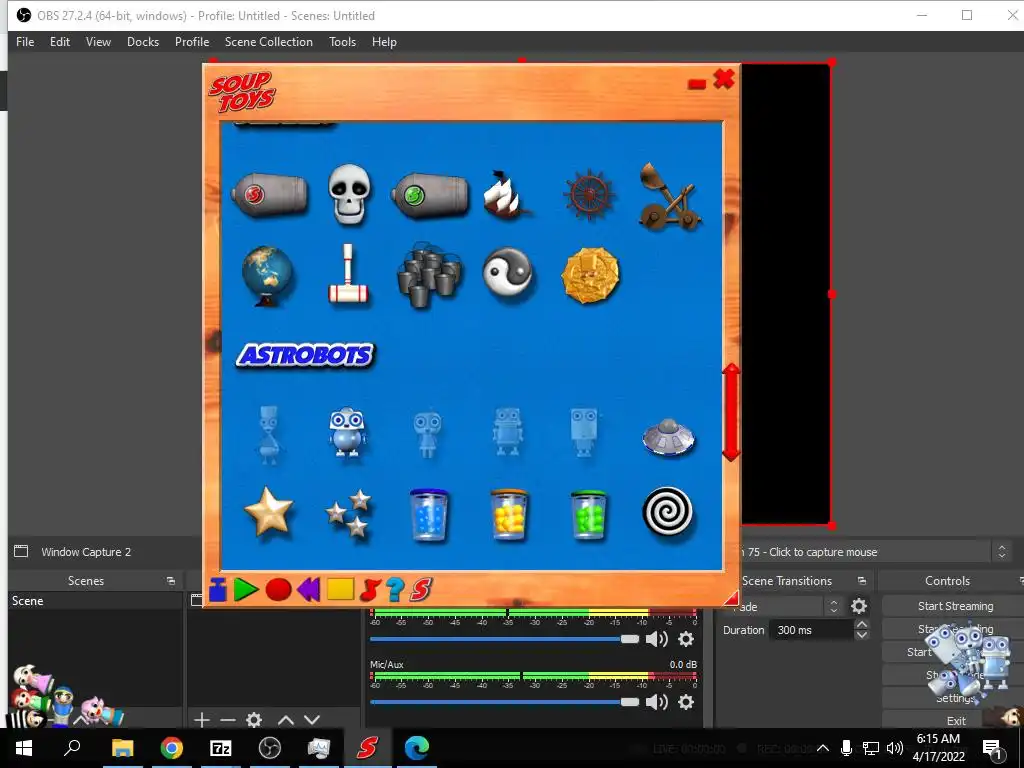Select the bright white Astrobot with big eyes
1024x768 pixels.
(x=347, y=431)
